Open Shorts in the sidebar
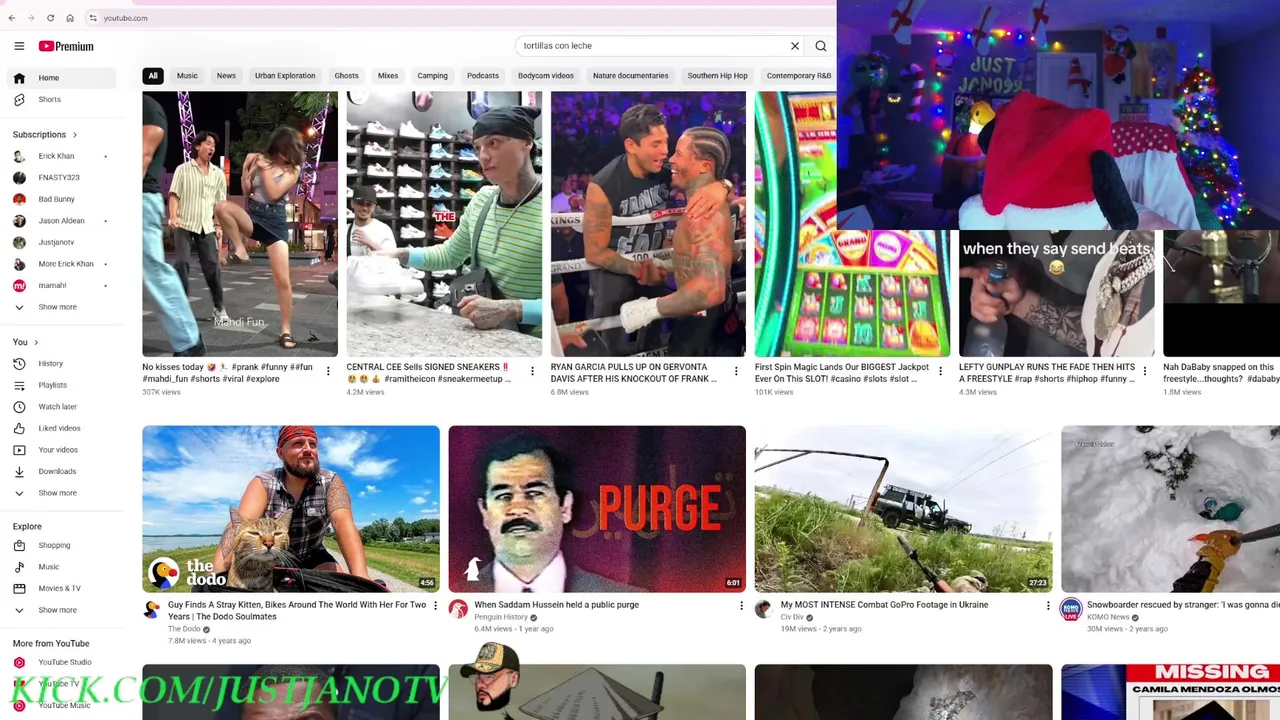This screenshot has width=1280, height=720. (62, 100)
